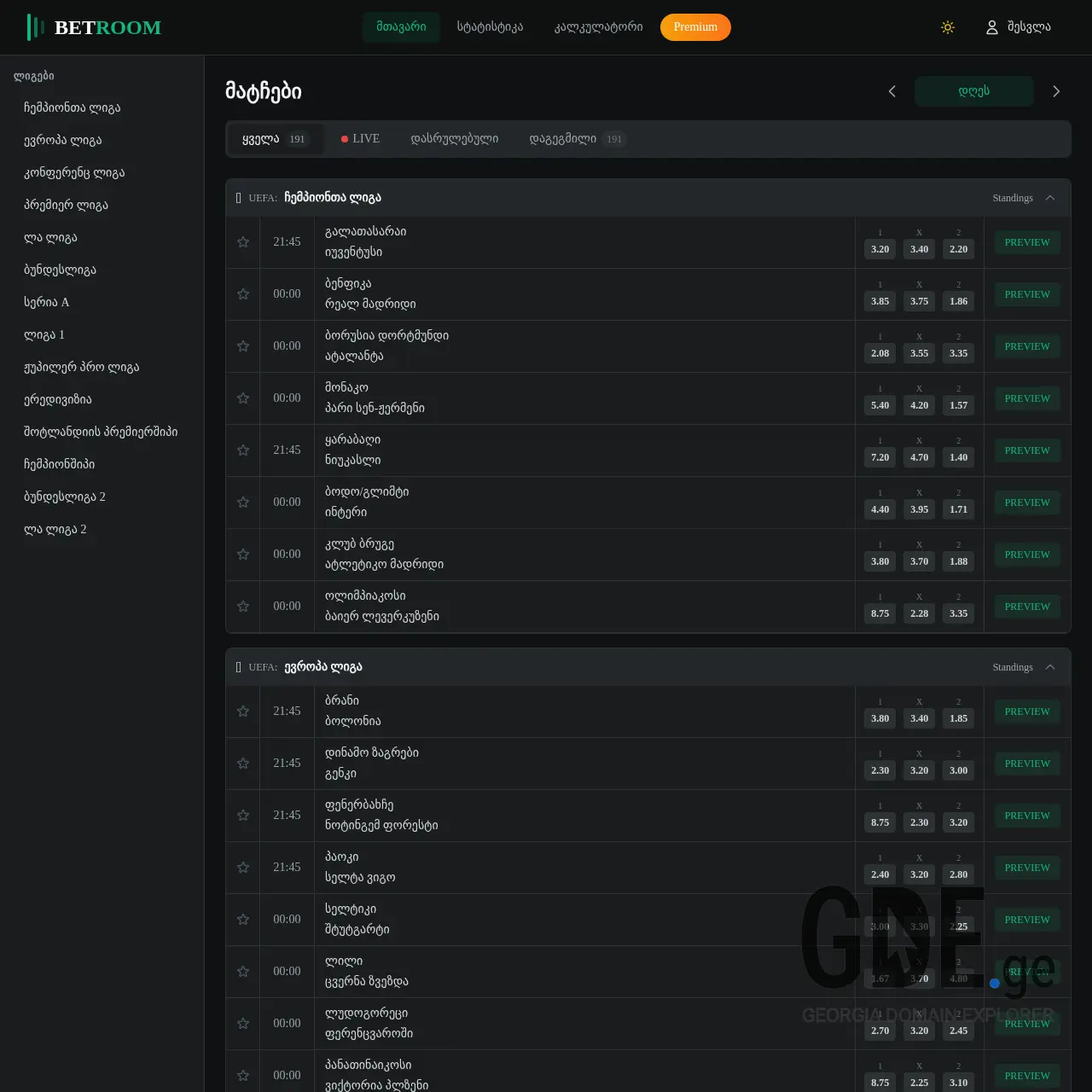Click the BETROOM logo icon

point(34,26)
